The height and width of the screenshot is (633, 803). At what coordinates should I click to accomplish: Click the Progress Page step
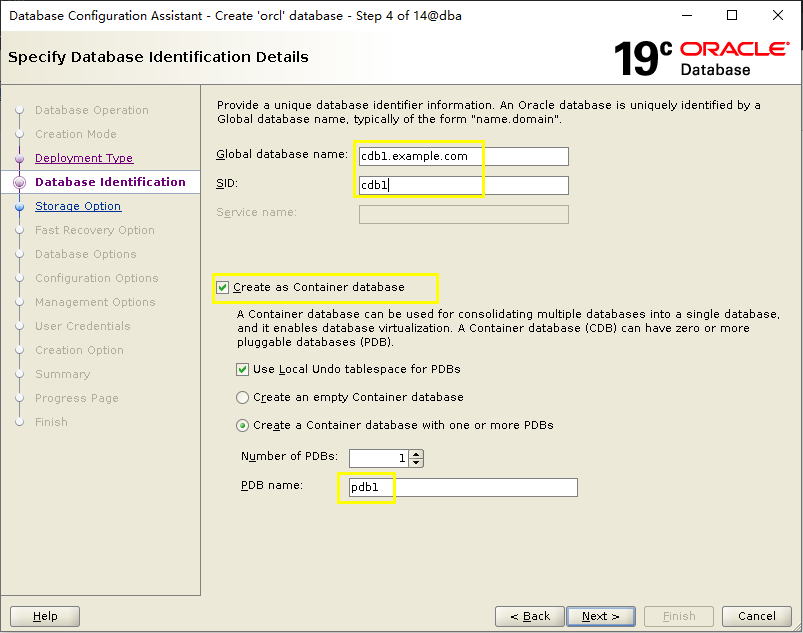coord(77,398)
